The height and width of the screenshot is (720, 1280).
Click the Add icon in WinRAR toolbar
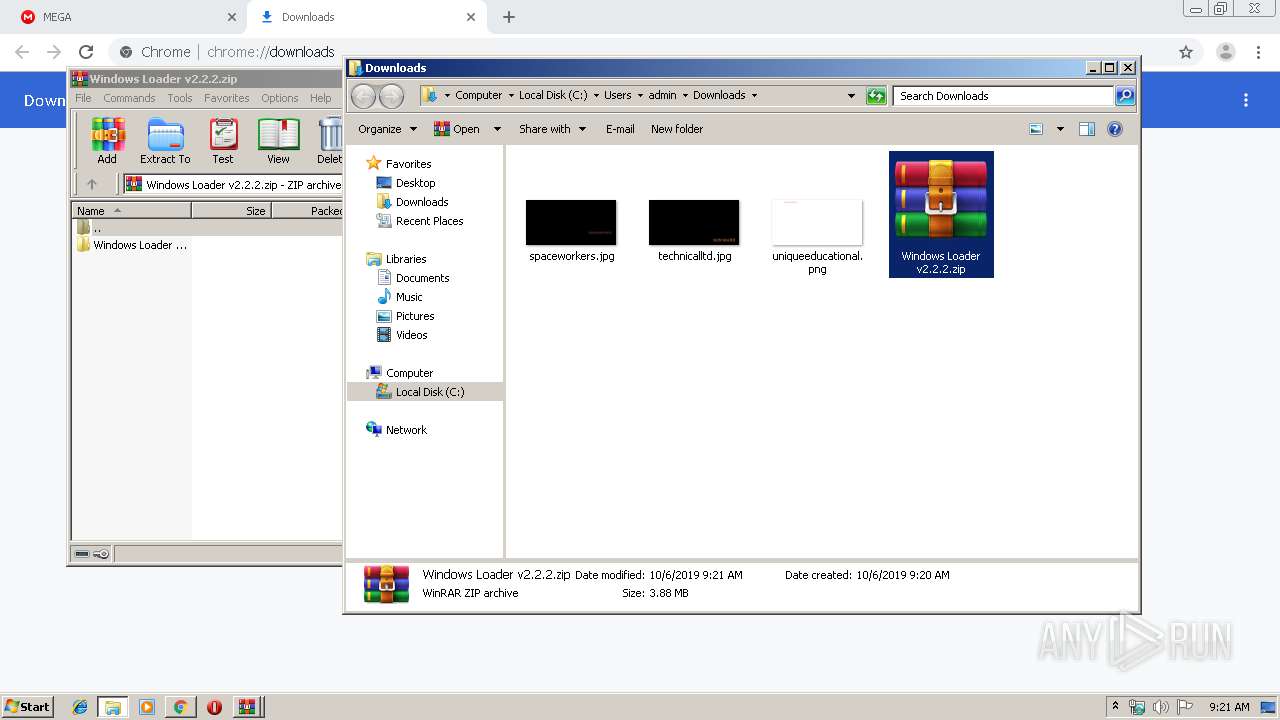point(107,141)
